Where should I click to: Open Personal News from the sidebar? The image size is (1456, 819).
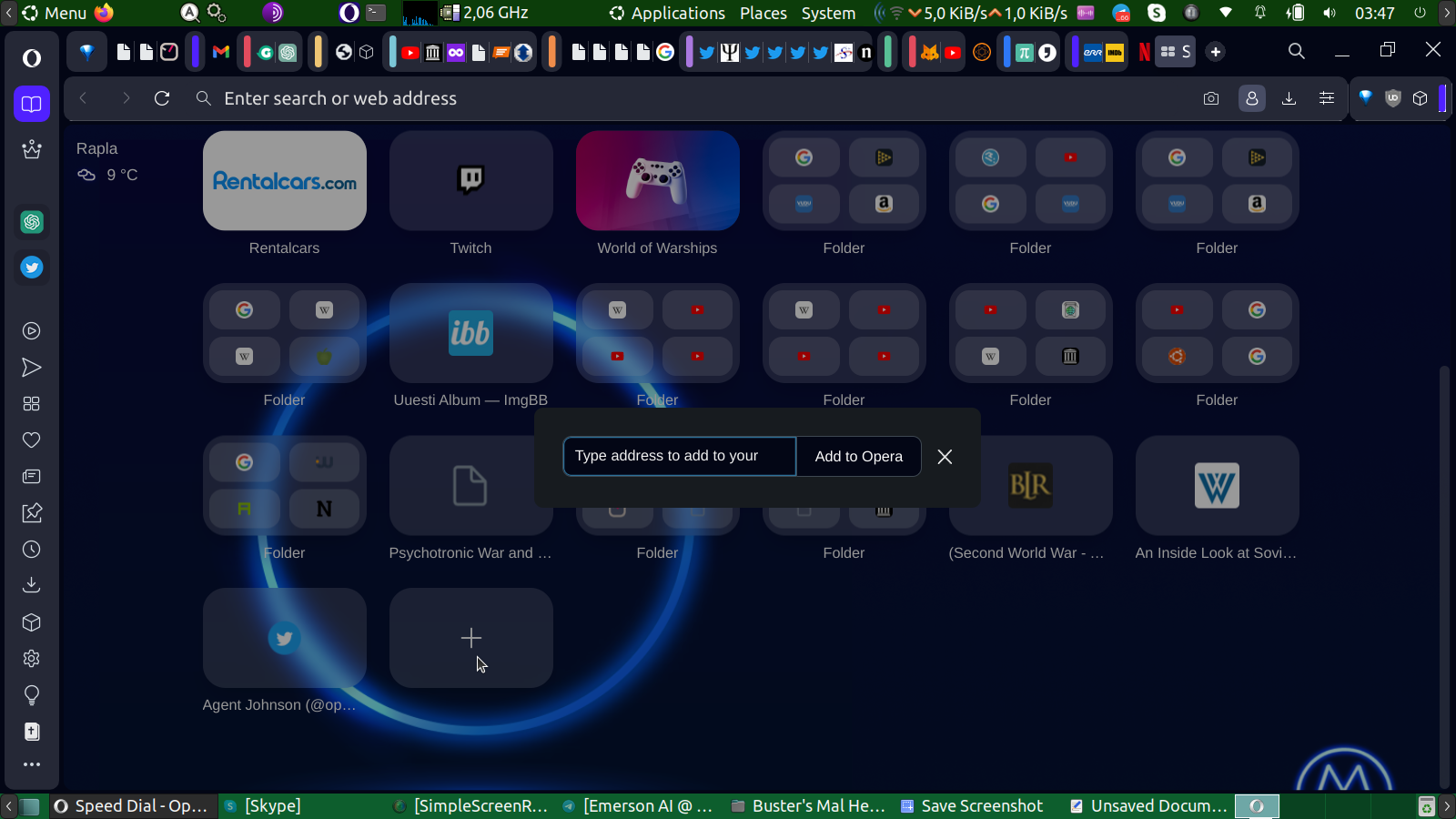(x=32, y=477)
